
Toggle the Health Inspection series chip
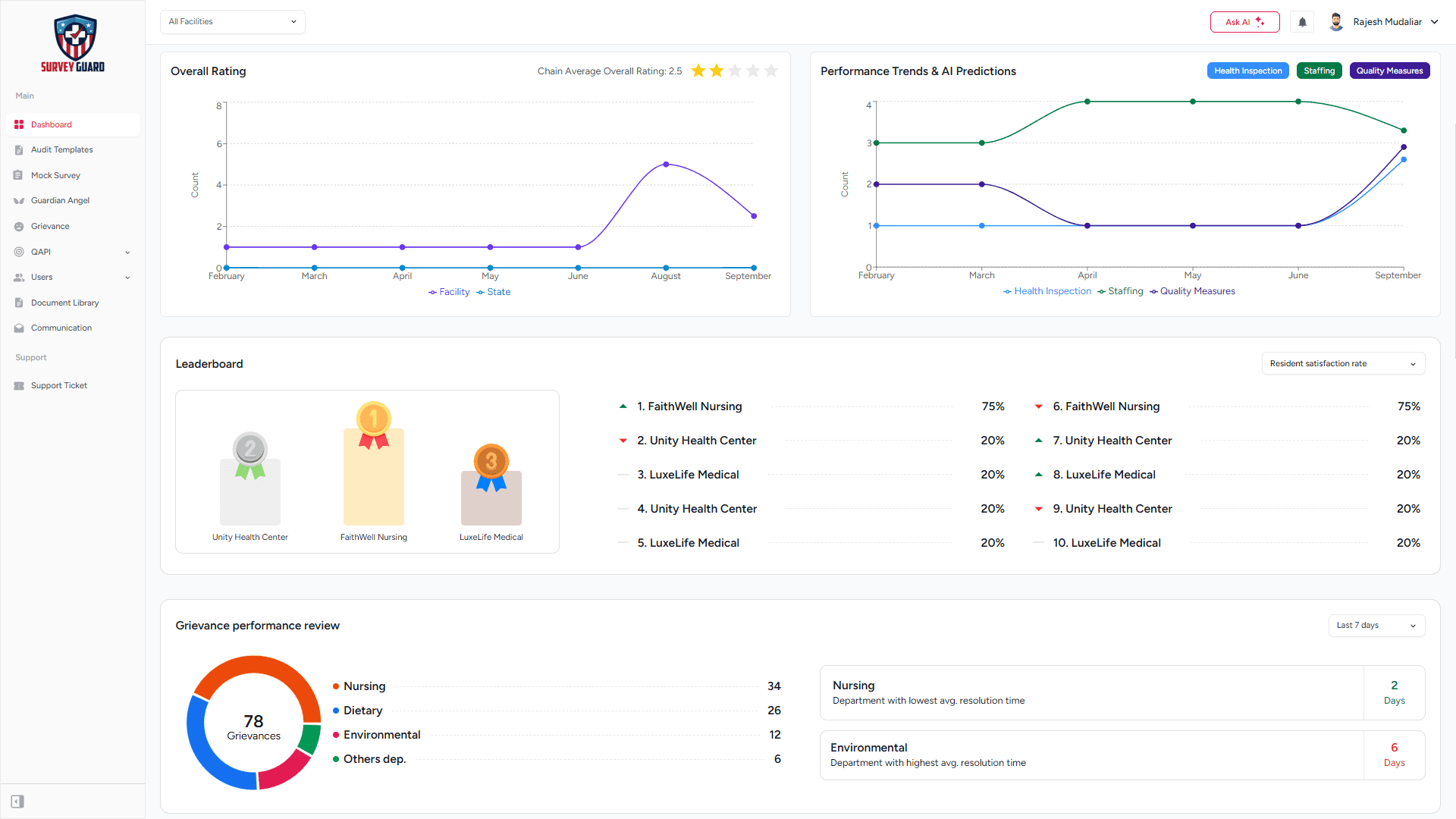click(x=1247, y=71)
